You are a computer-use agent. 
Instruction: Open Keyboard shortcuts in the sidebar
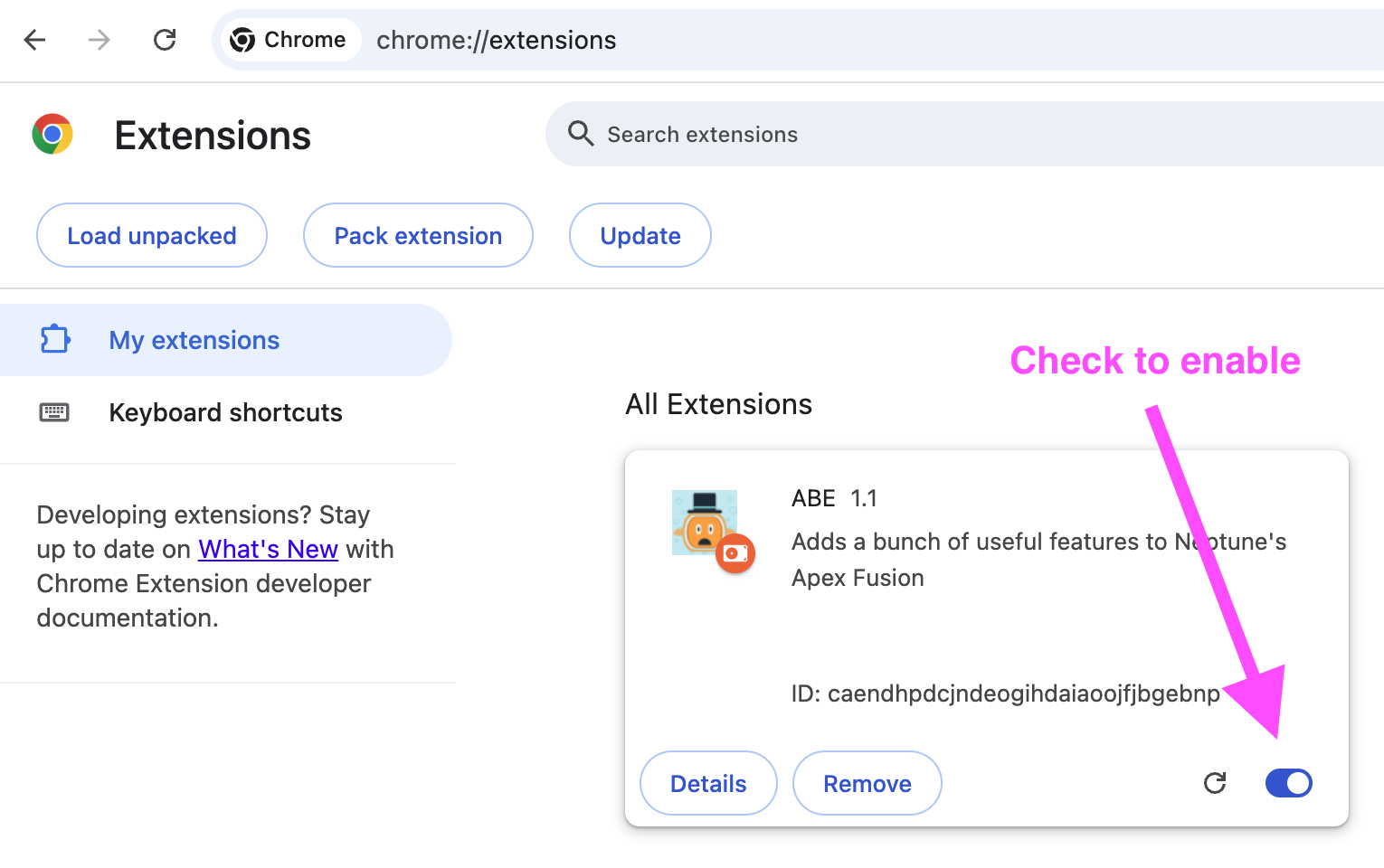226,412
